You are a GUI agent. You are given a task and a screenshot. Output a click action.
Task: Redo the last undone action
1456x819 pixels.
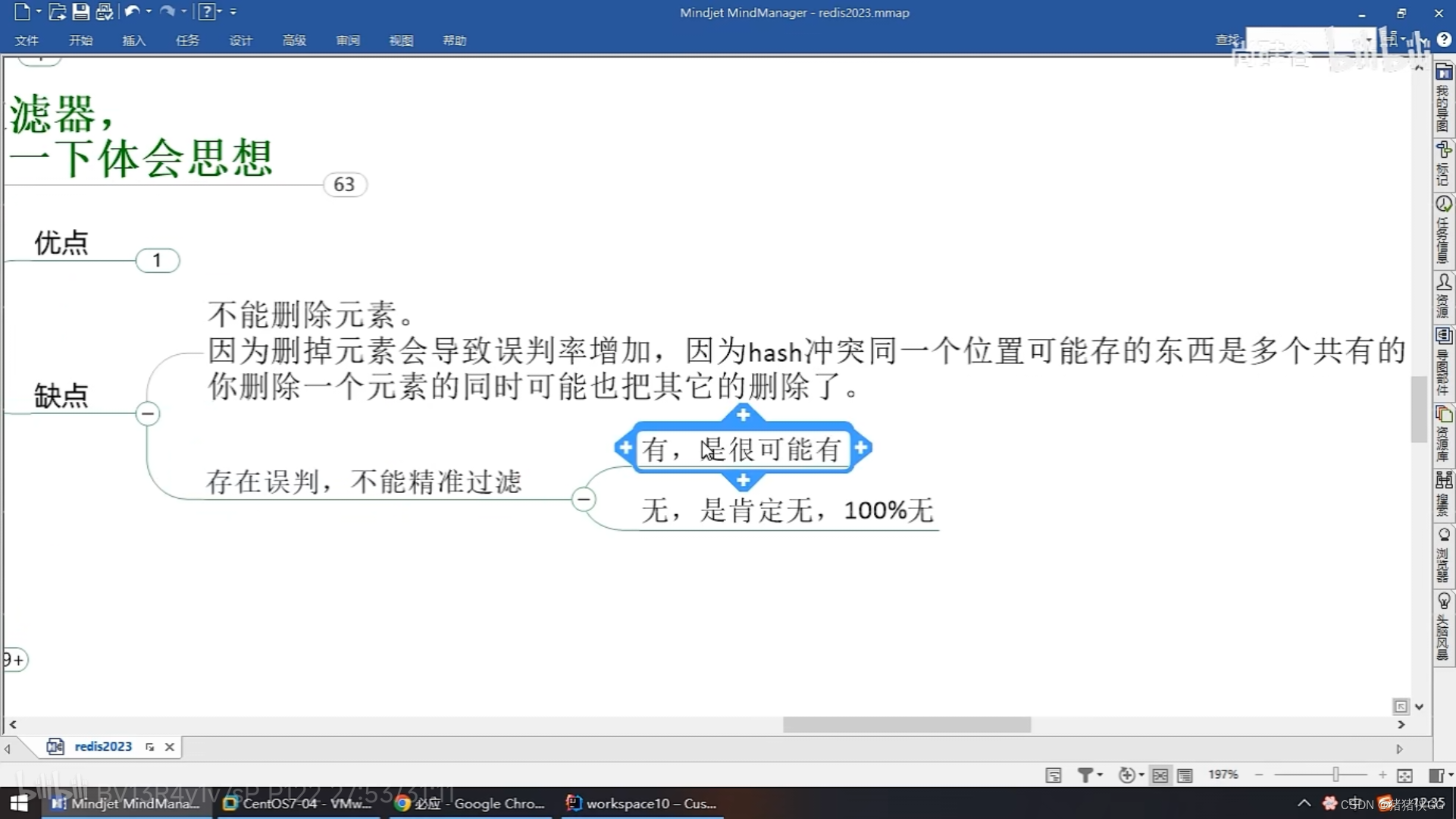tap(168, 11)
